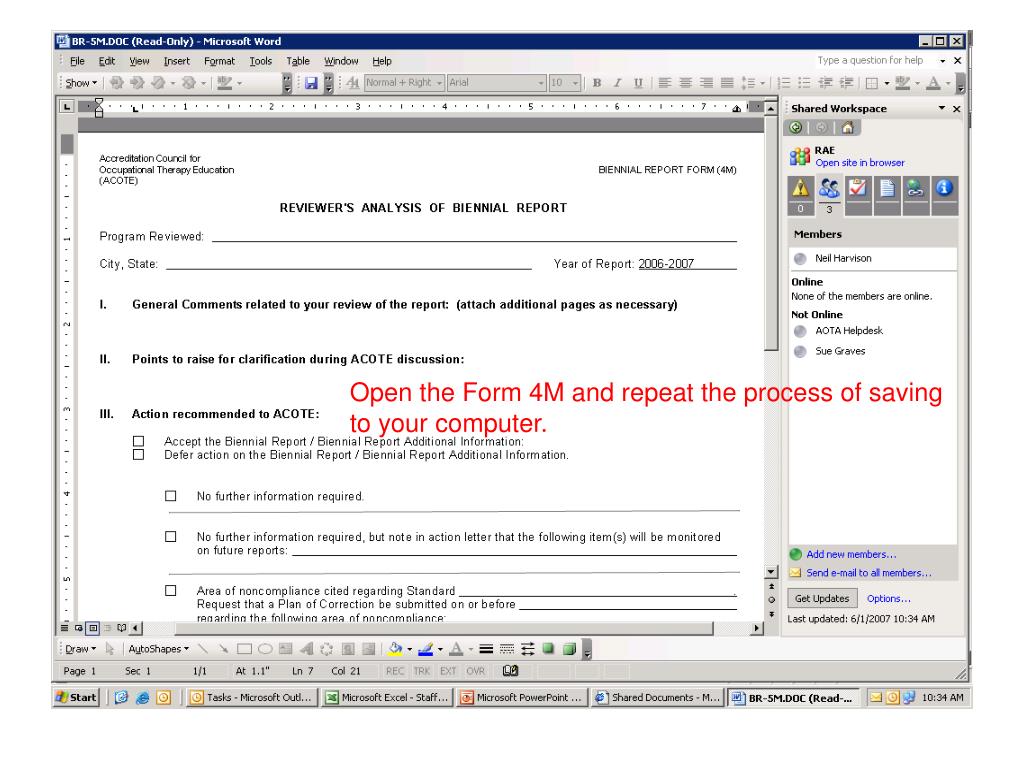The width and height of the screenshot is (1024, 768).
Task: Toggle underline formatting in the toolbar
Action: click(638, 83)
